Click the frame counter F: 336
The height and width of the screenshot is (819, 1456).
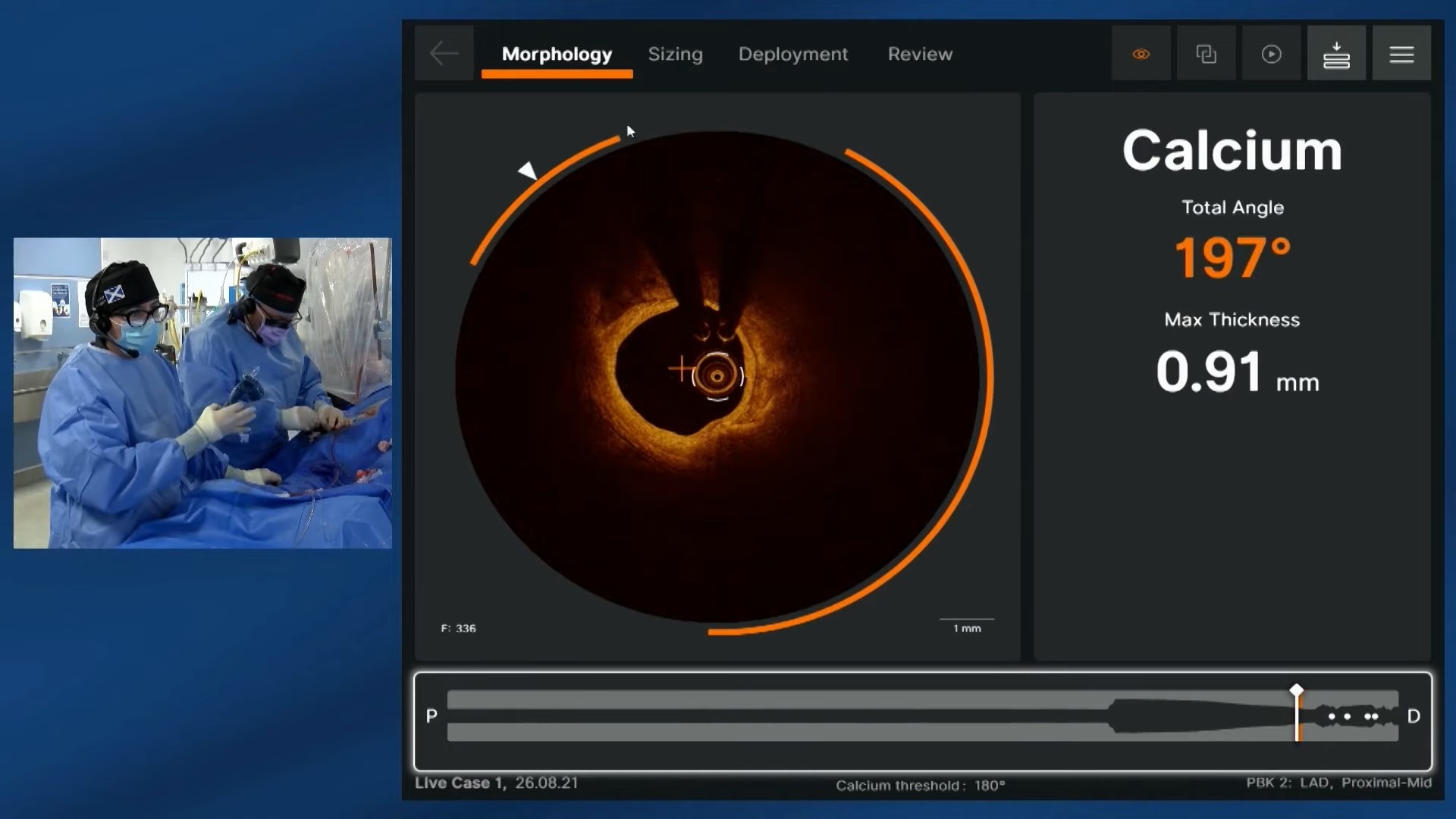coord(458,628)
